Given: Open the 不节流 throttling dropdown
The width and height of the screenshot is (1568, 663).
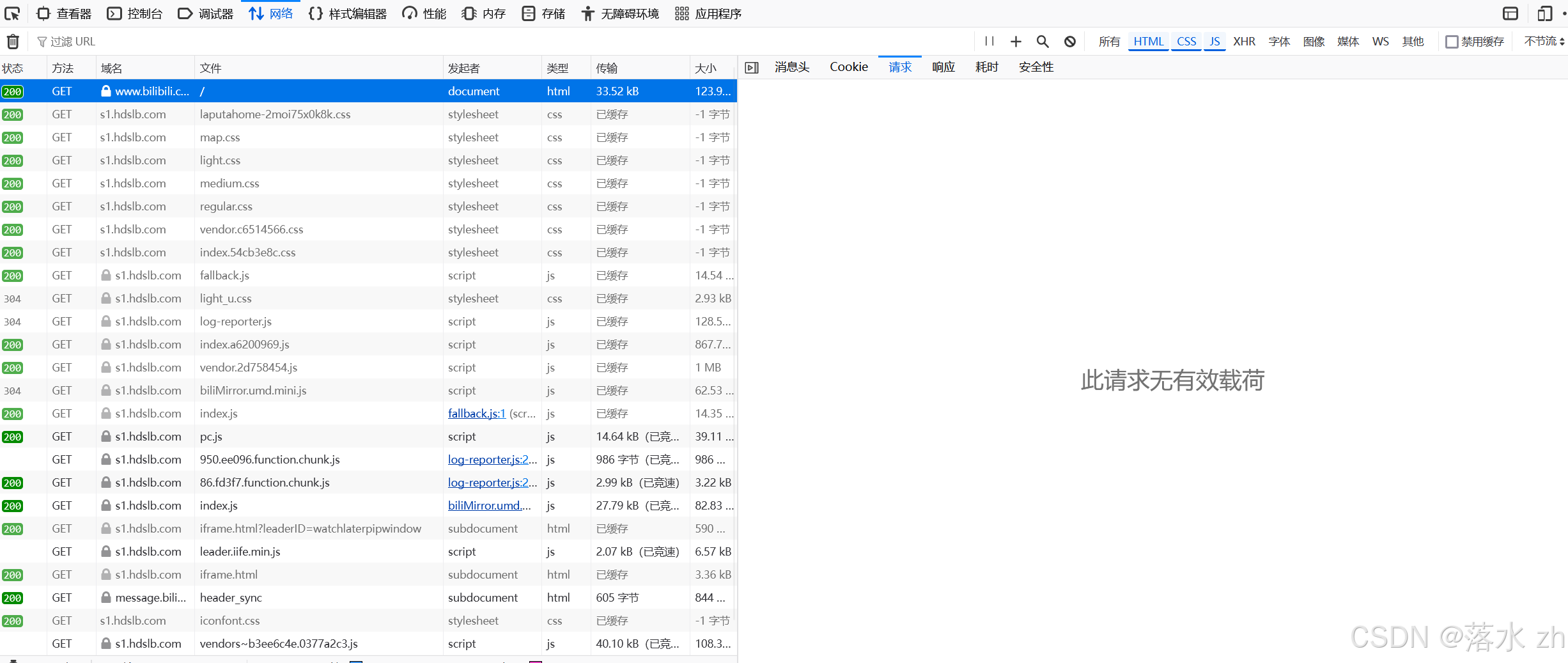Looking at the screenshot, I should [1544, 42].
